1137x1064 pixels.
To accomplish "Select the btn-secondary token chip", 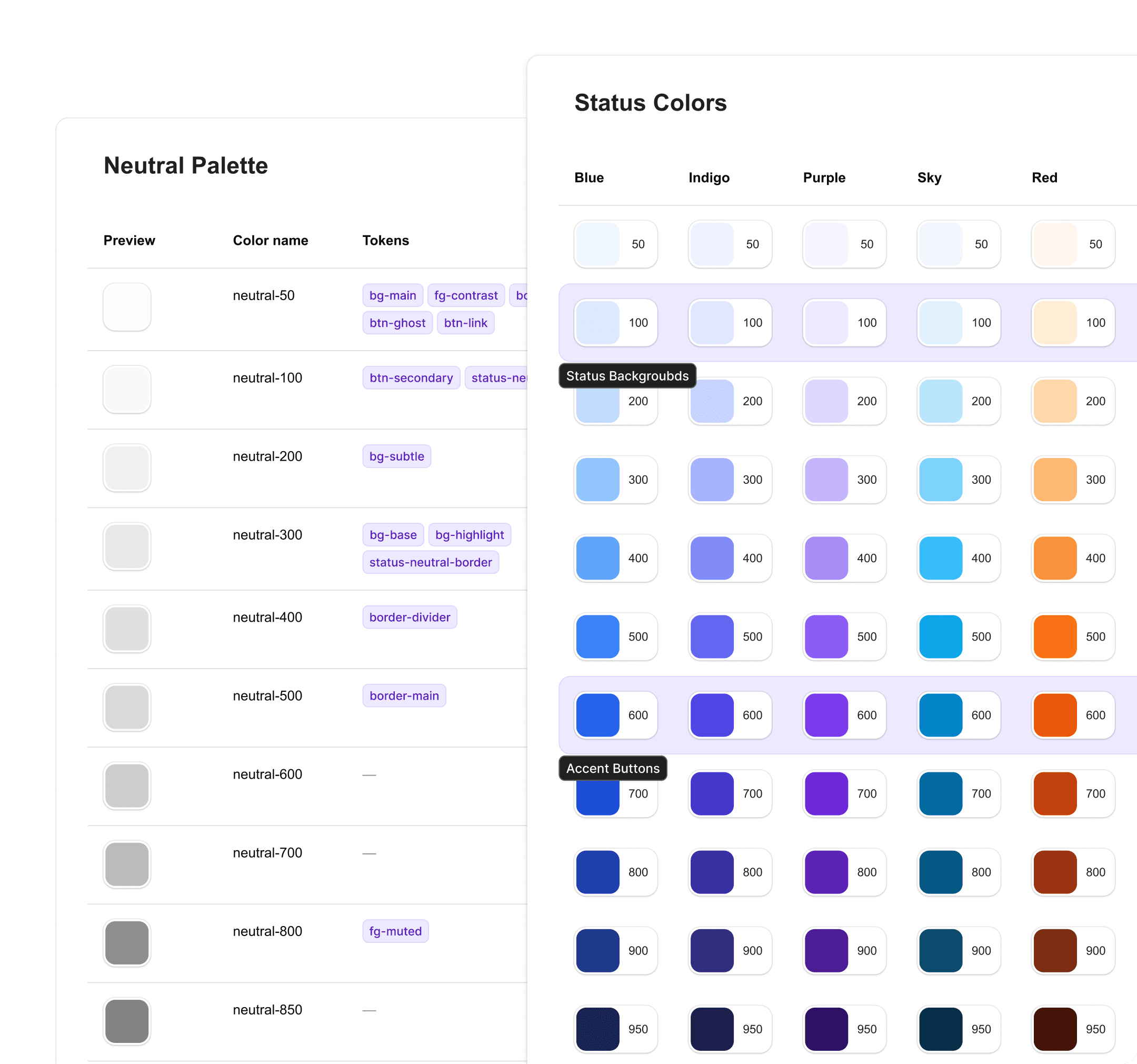I will [x=411, y=377].
